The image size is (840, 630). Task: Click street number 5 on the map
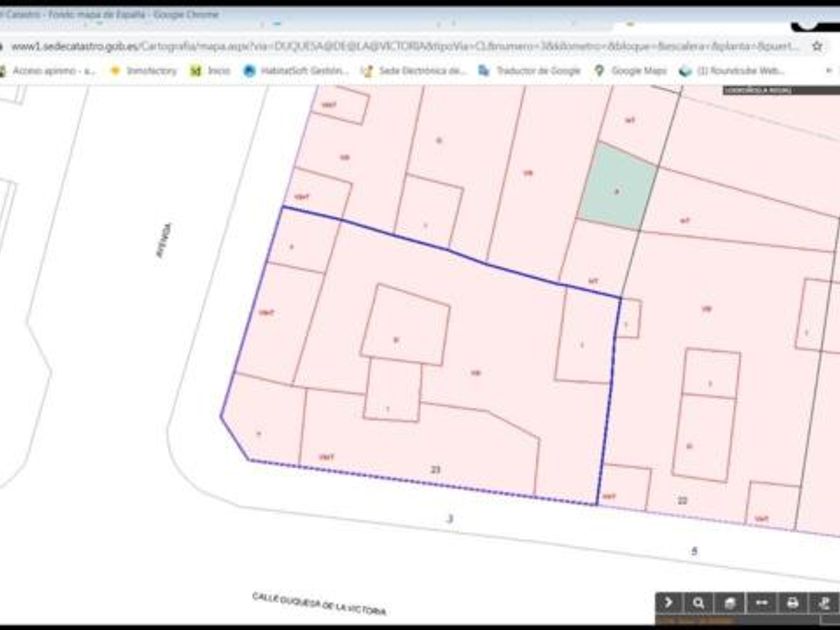click(x=694, y=551)
